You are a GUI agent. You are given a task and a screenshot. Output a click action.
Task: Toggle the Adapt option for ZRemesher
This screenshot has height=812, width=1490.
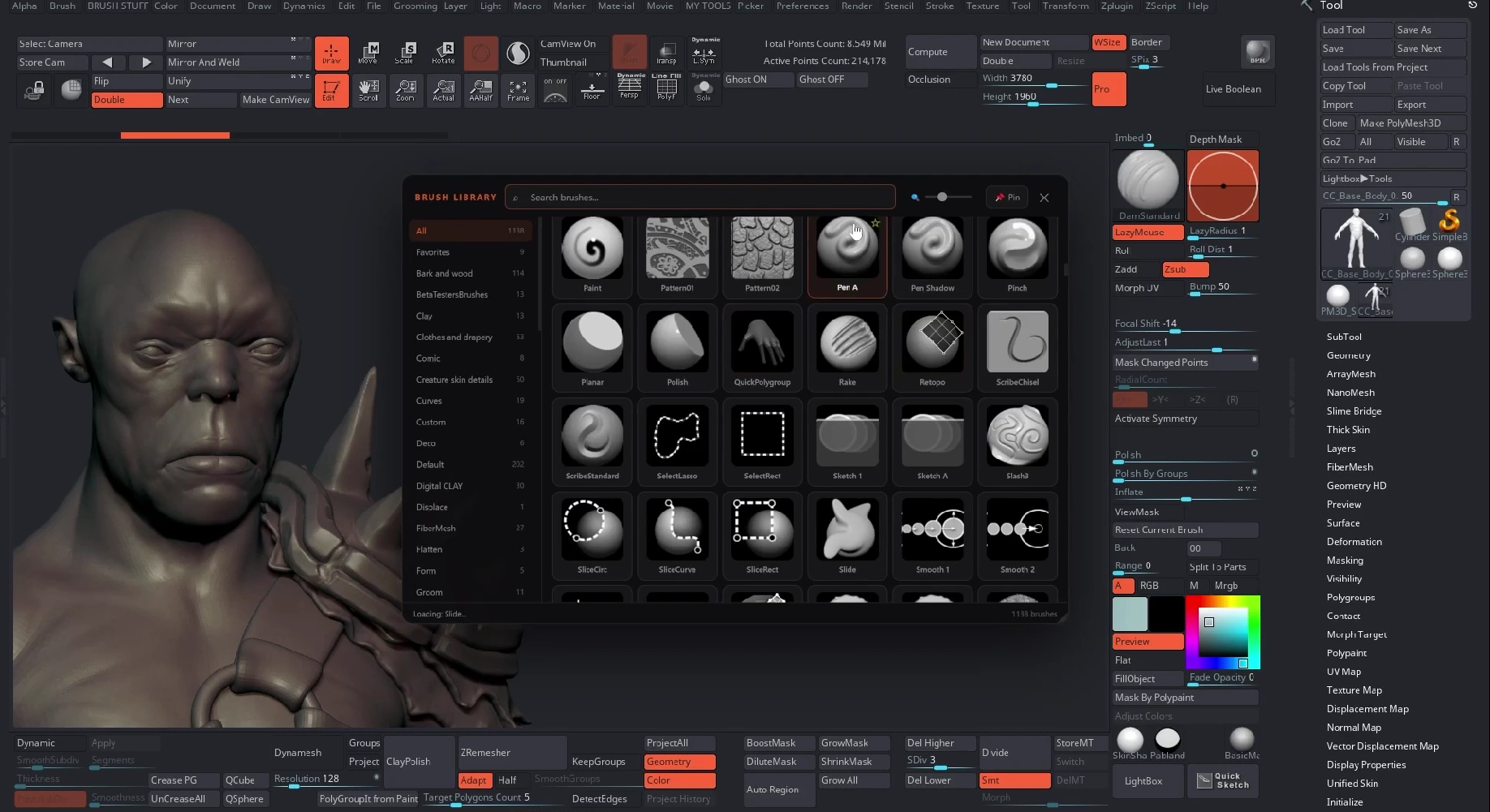point(474,780)
